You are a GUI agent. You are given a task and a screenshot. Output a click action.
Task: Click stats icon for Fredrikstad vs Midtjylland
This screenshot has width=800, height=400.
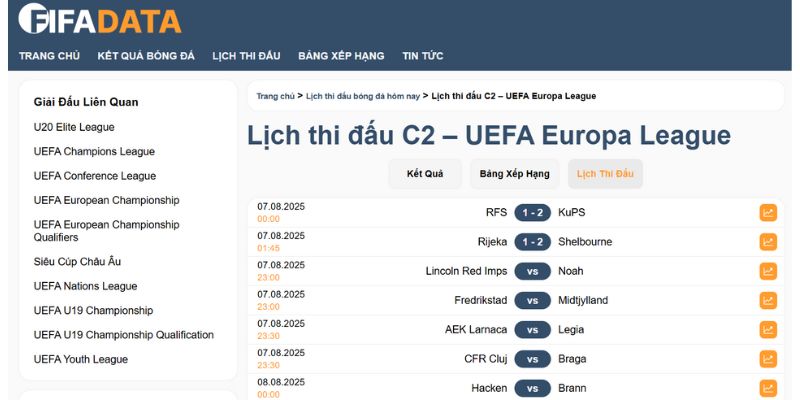click(x=768, y=300)
